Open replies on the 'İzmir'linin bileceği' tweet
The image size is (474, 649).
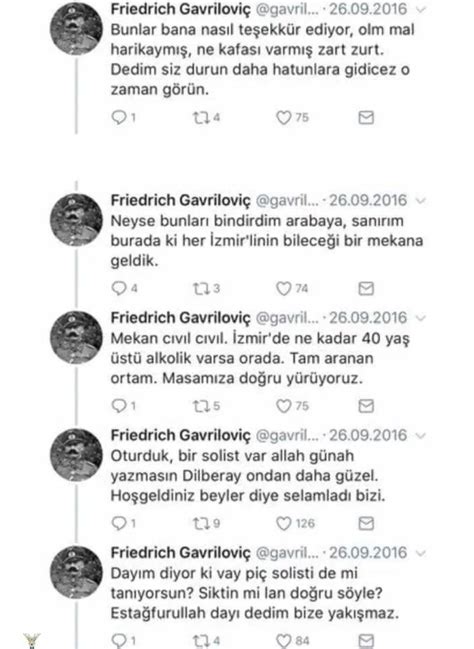coord(119,288)
